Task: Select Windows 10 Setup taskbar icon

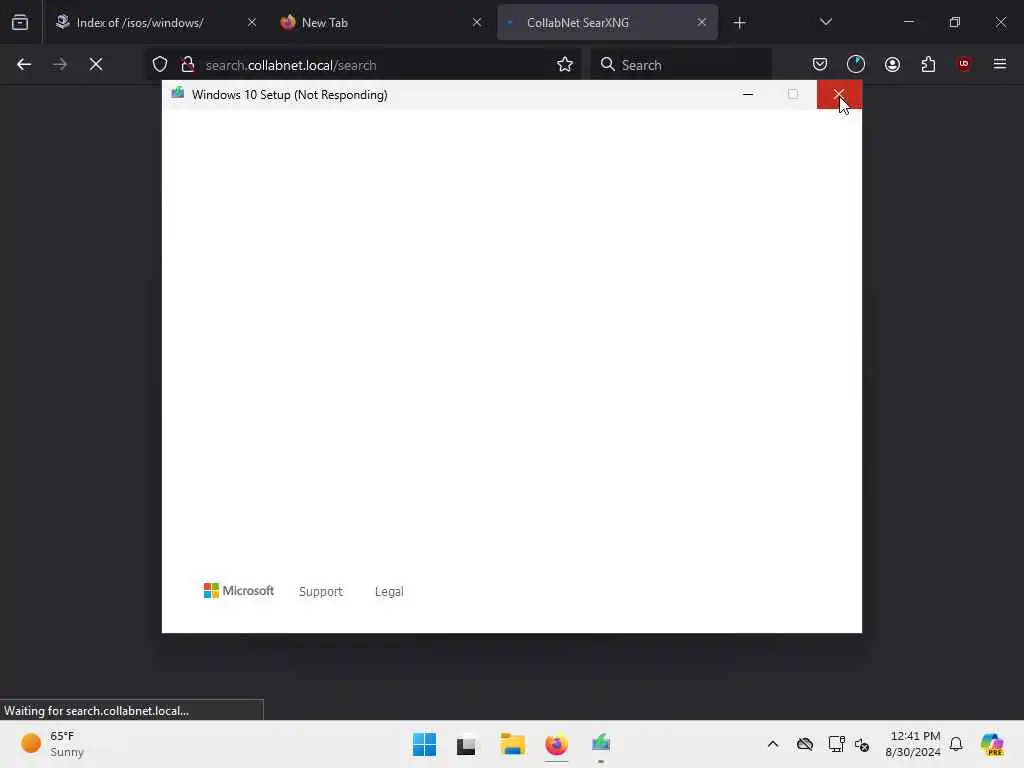Action: pos(601,744)
